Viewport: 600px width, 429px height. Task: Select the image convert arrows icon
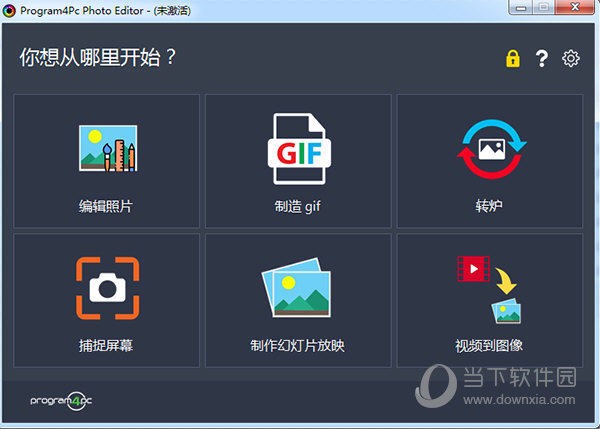click(492, 149)
